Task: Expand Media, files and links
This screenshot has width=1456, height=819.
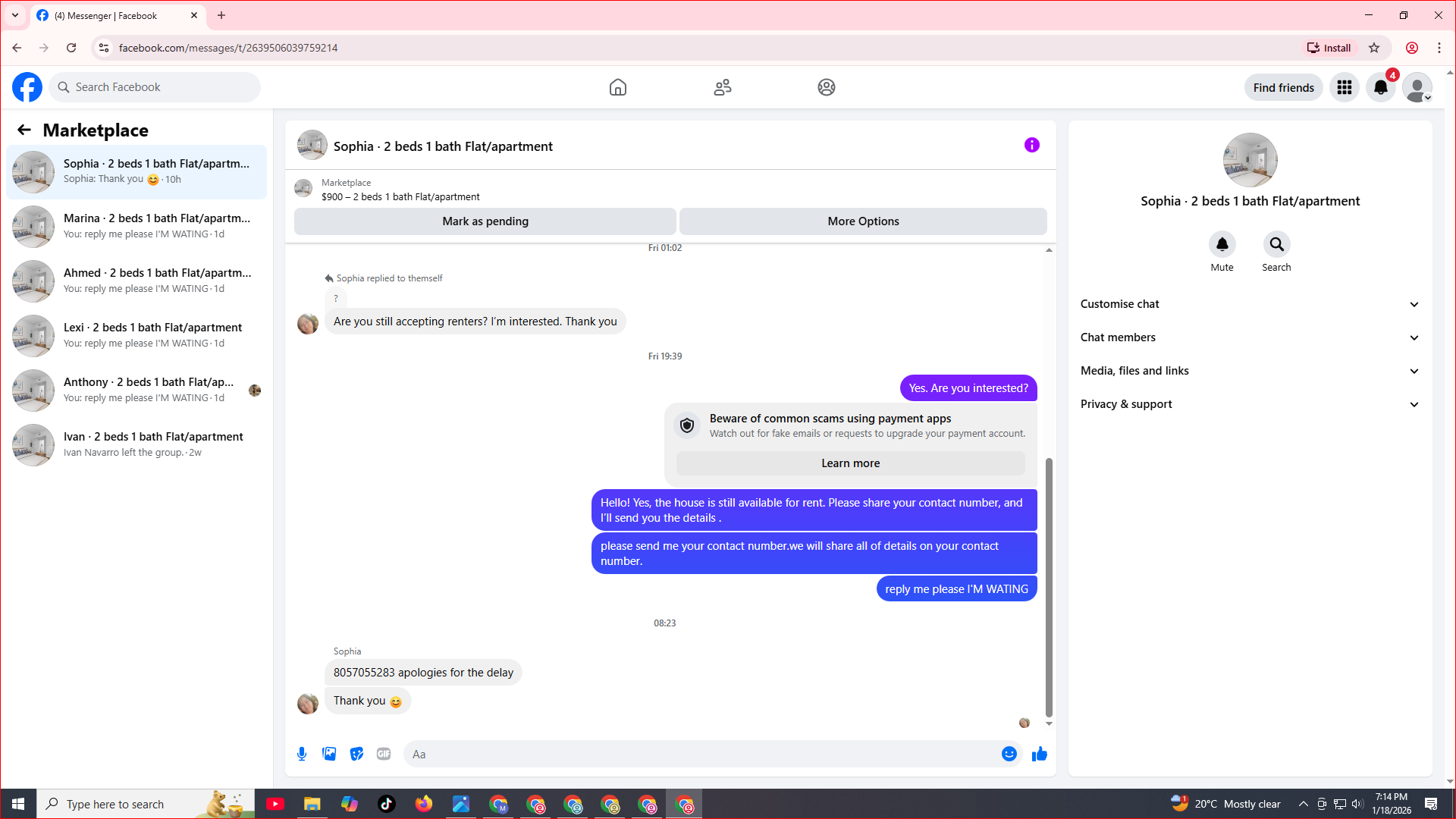Action: pyautogui.click(x=1249, y=371)
